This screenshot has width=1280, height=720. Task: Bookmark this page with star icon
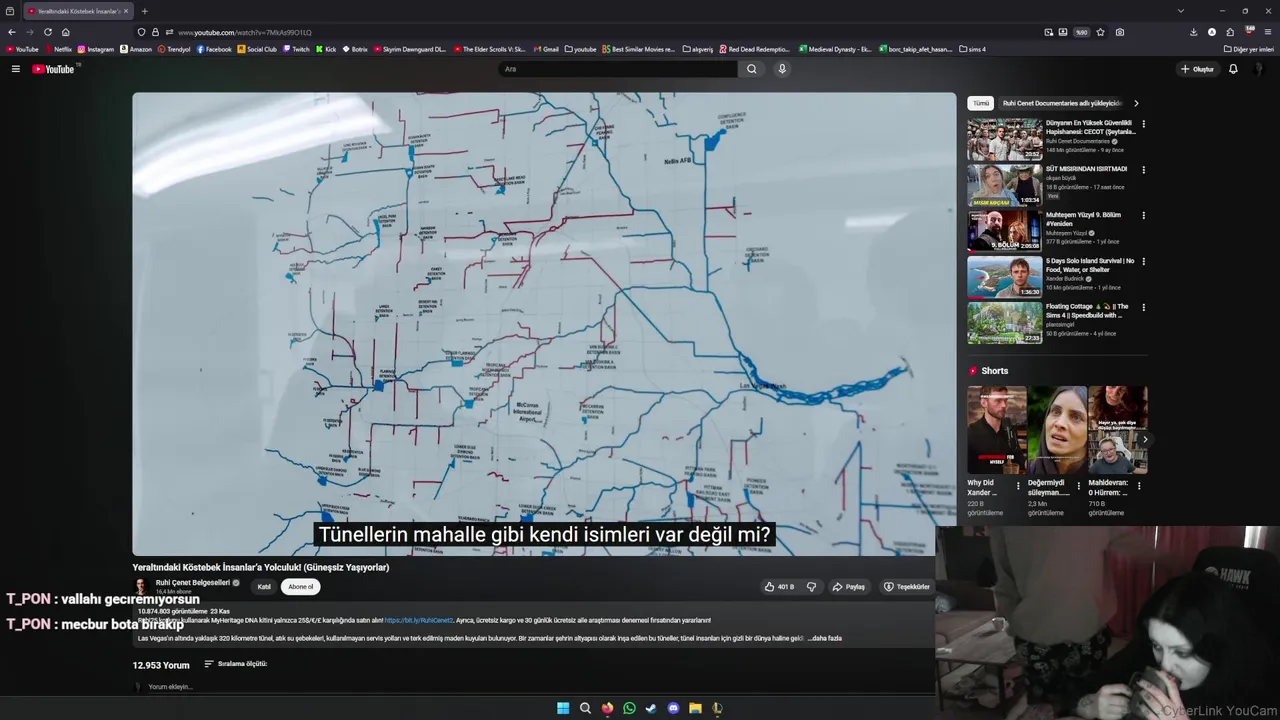point(1101,32)
